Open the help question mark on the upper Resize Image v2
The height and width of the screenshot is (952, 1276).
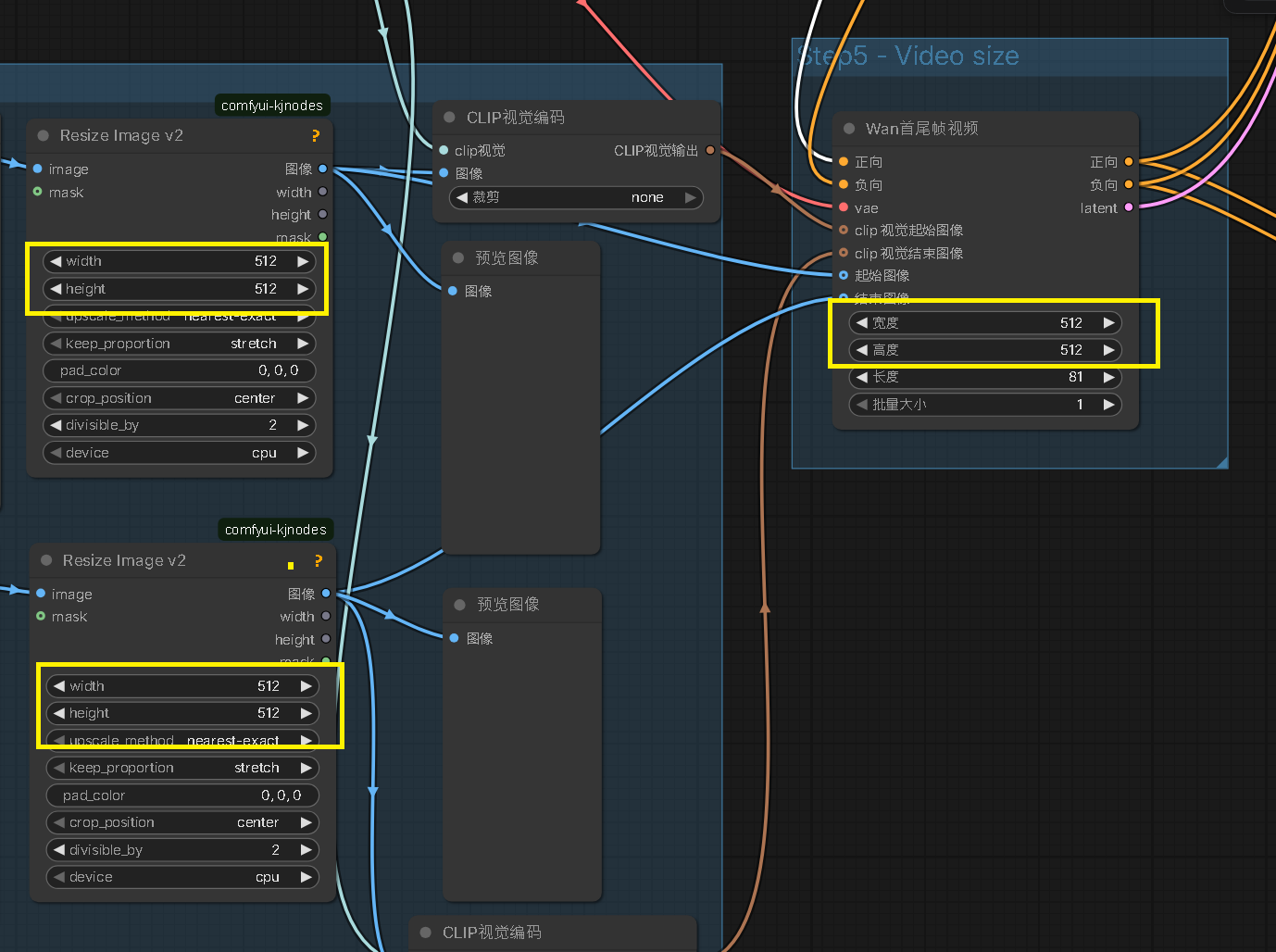316,136
